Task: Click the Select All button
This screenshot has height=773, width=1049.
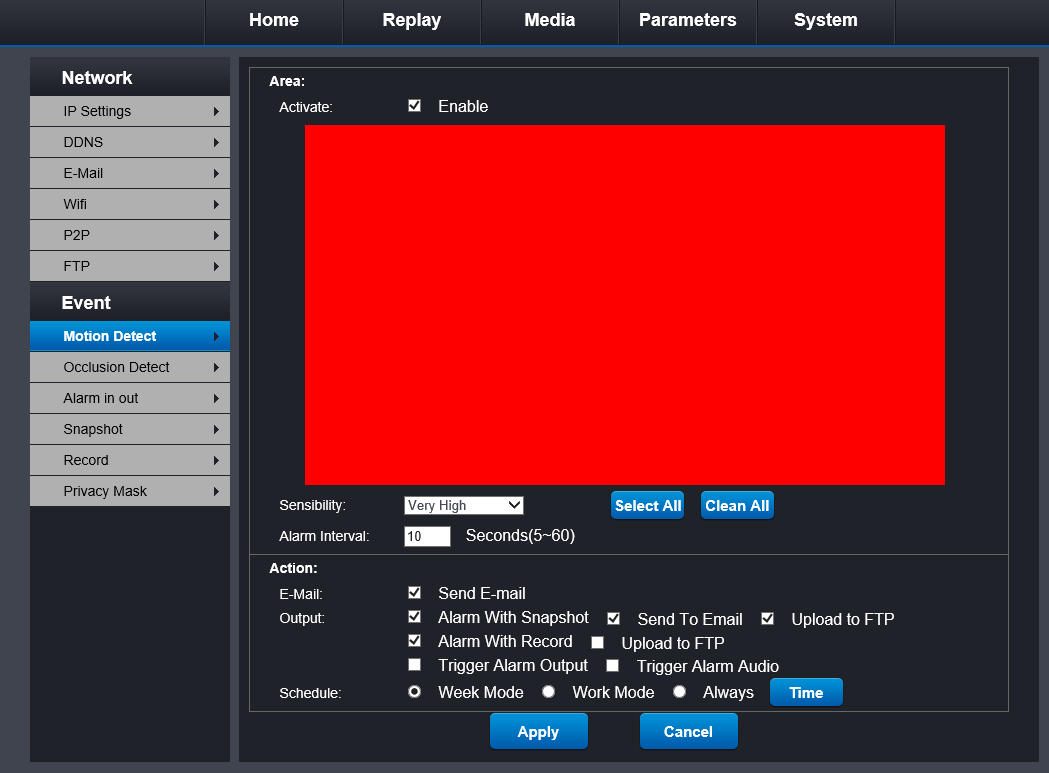Action: [647, 506]
